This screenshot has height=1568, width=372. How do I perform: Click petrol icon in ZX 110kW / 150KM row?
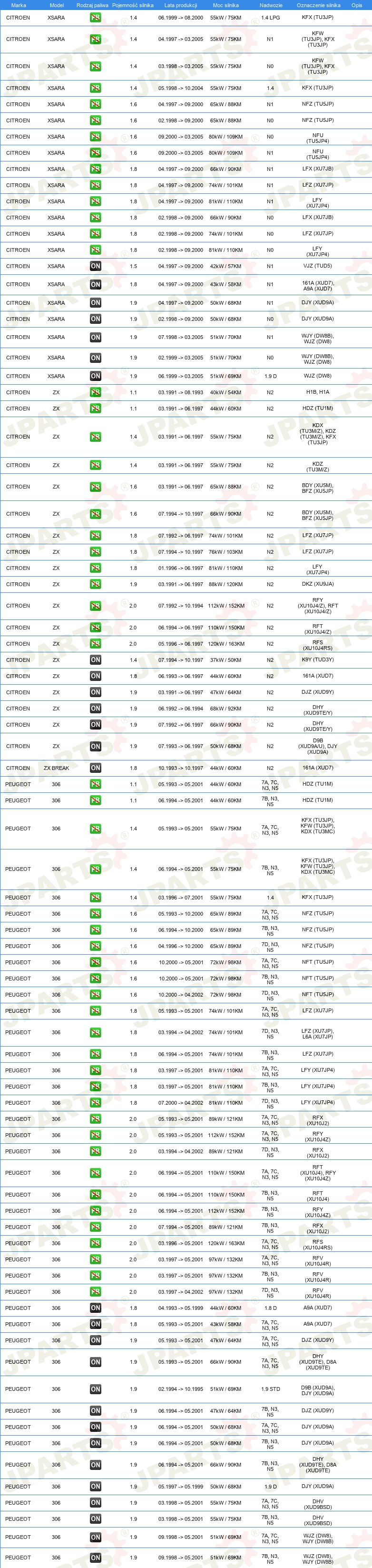(x=96, y=628)
